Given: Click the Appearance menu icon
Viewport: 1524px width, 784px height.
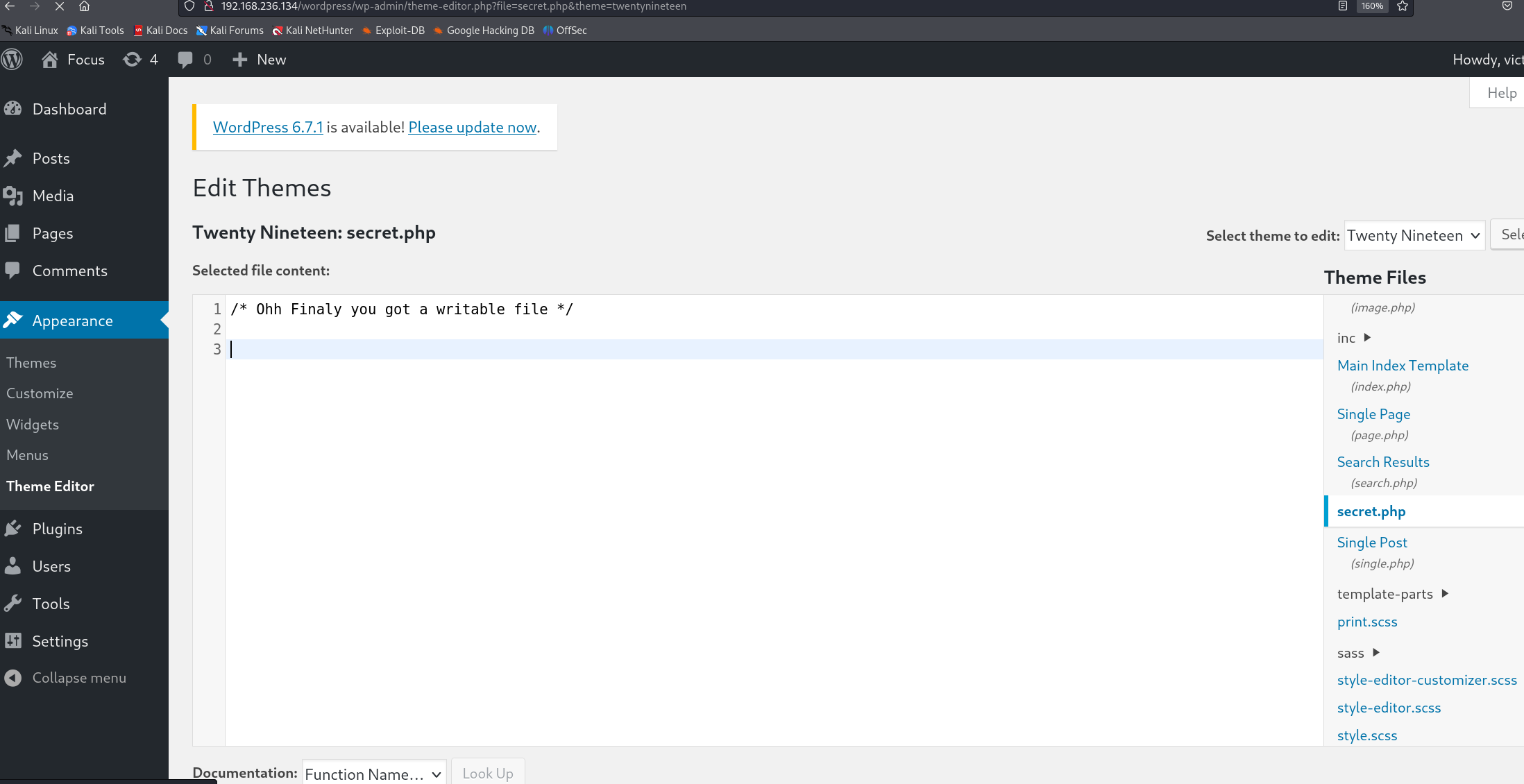Looking at the screenshot, I should point(14,320).
